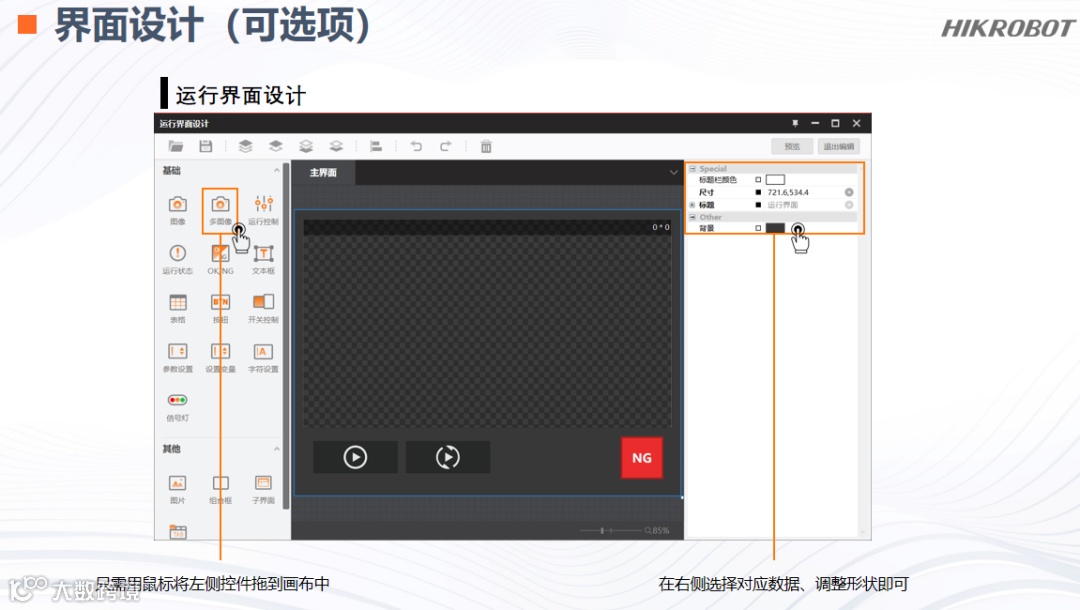The width and height of the screenshot is (1080, 610).
Task: Click the red NG indicator on canvas
Action: coord(642,458)
